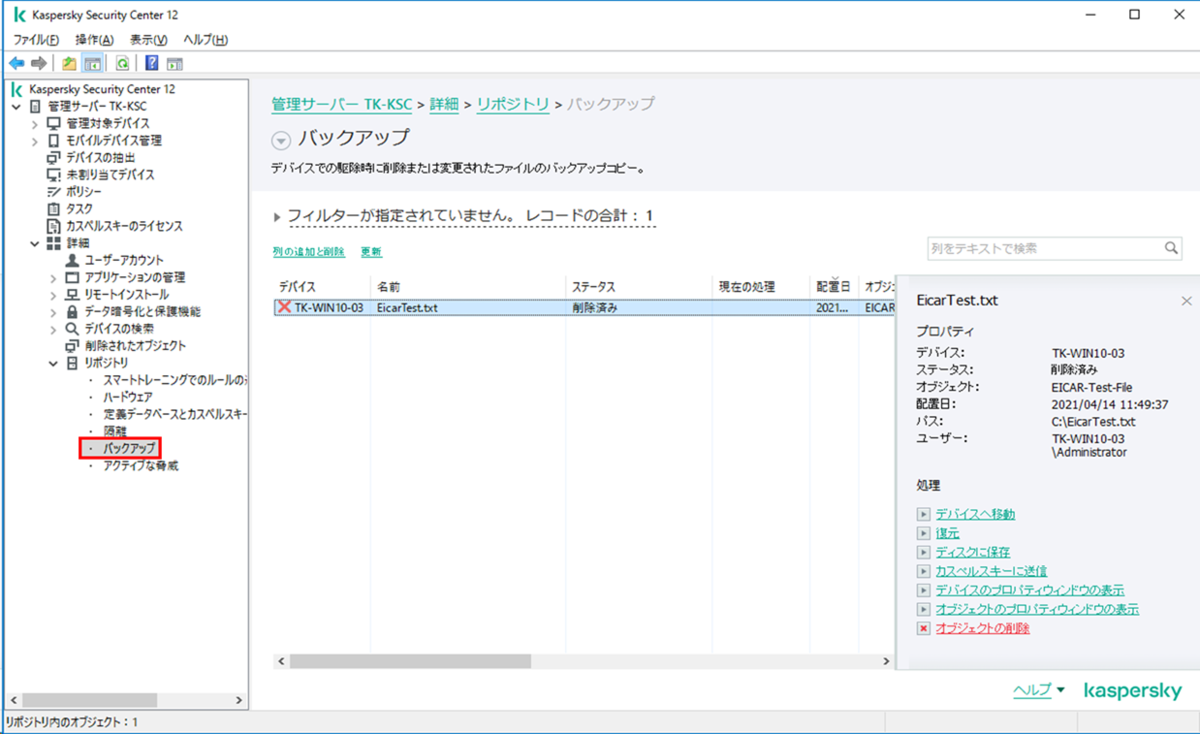Click the red X delete icon next to オブジェクトの削除
The width and height of the screenshot is (1200, 734).
pyautogui.click(x=922, y=628)
